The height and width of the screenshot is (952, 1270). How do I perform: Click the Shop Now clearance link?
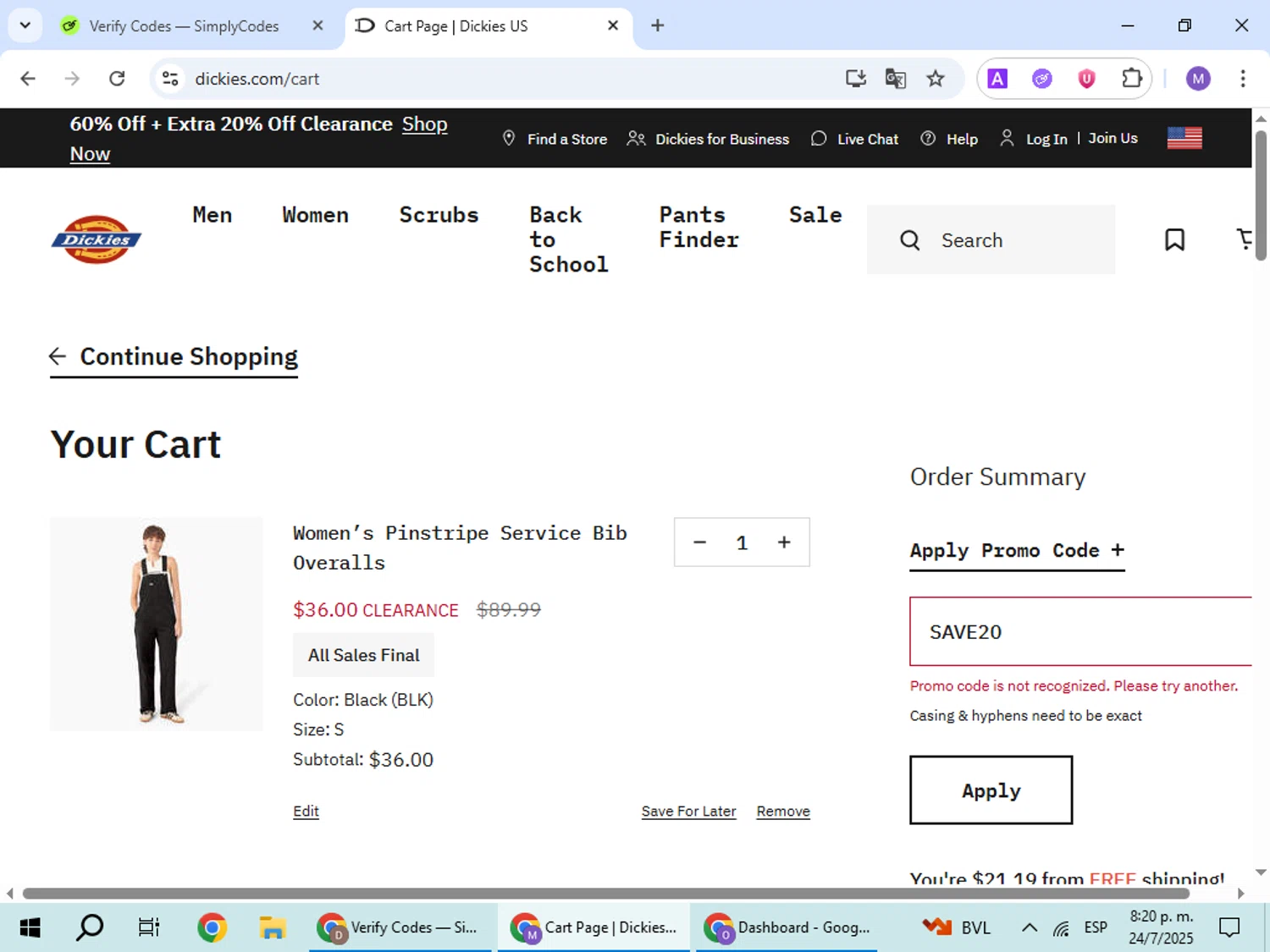pyautogui.click(x=424, y=124)
